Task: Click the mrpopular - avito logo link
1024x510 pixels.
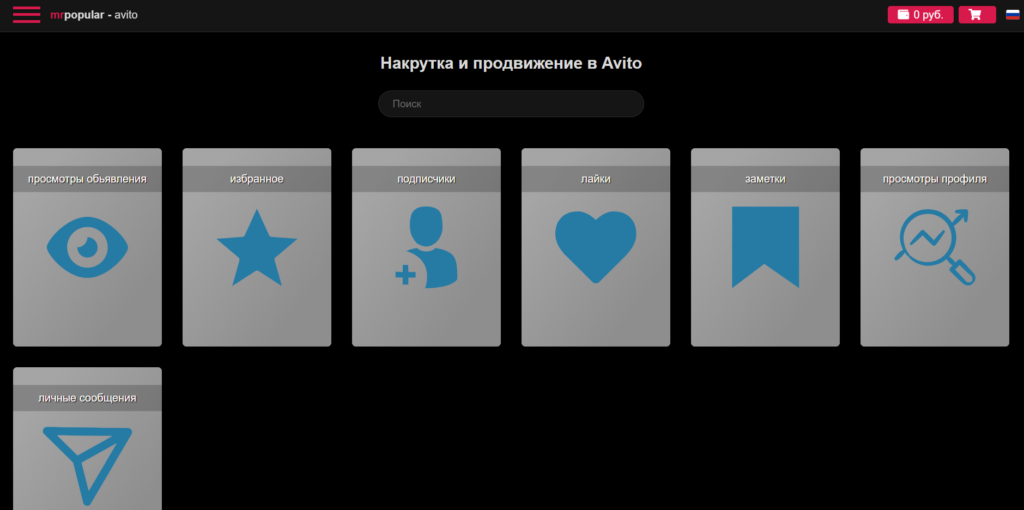Action: 94,14
